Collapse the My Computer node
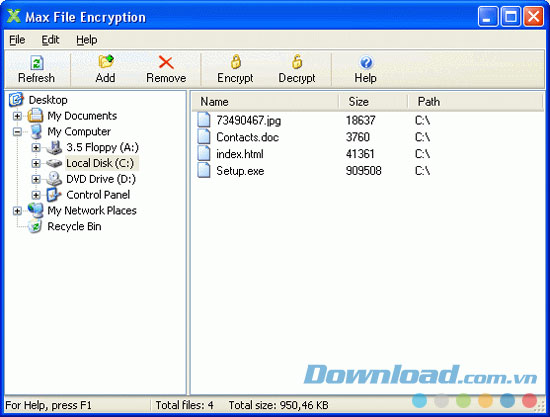The width and height of the screenshot is (550, 417). [x=17, y=132]
